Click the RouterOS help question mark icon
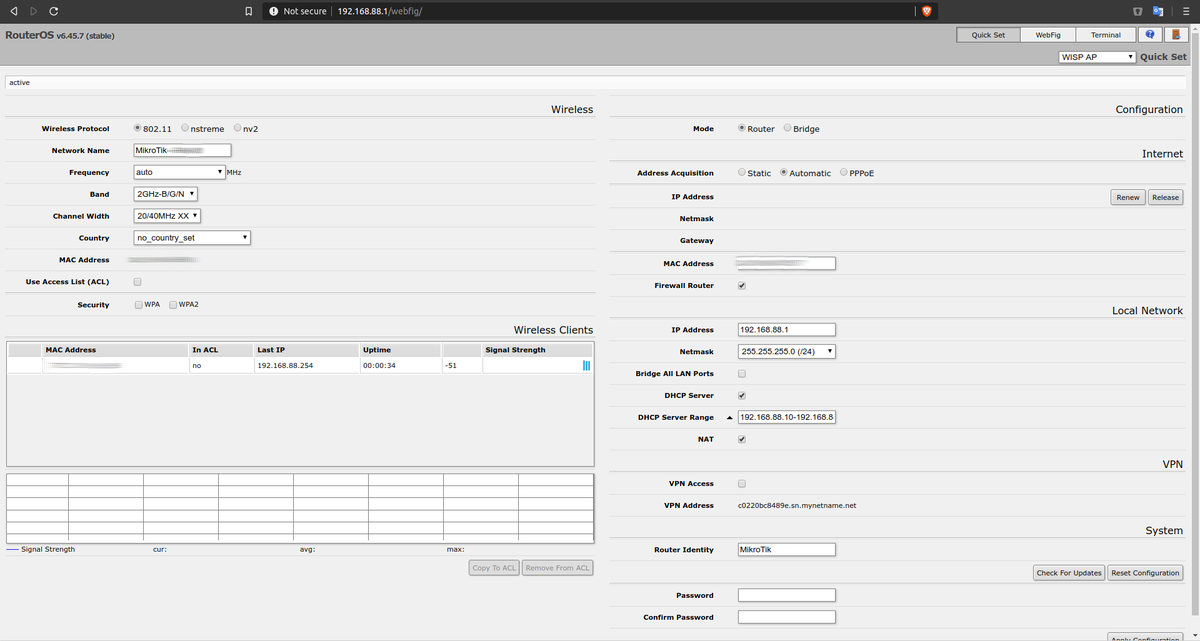This screenshot has height=641, width=1200. [1150, 34]
